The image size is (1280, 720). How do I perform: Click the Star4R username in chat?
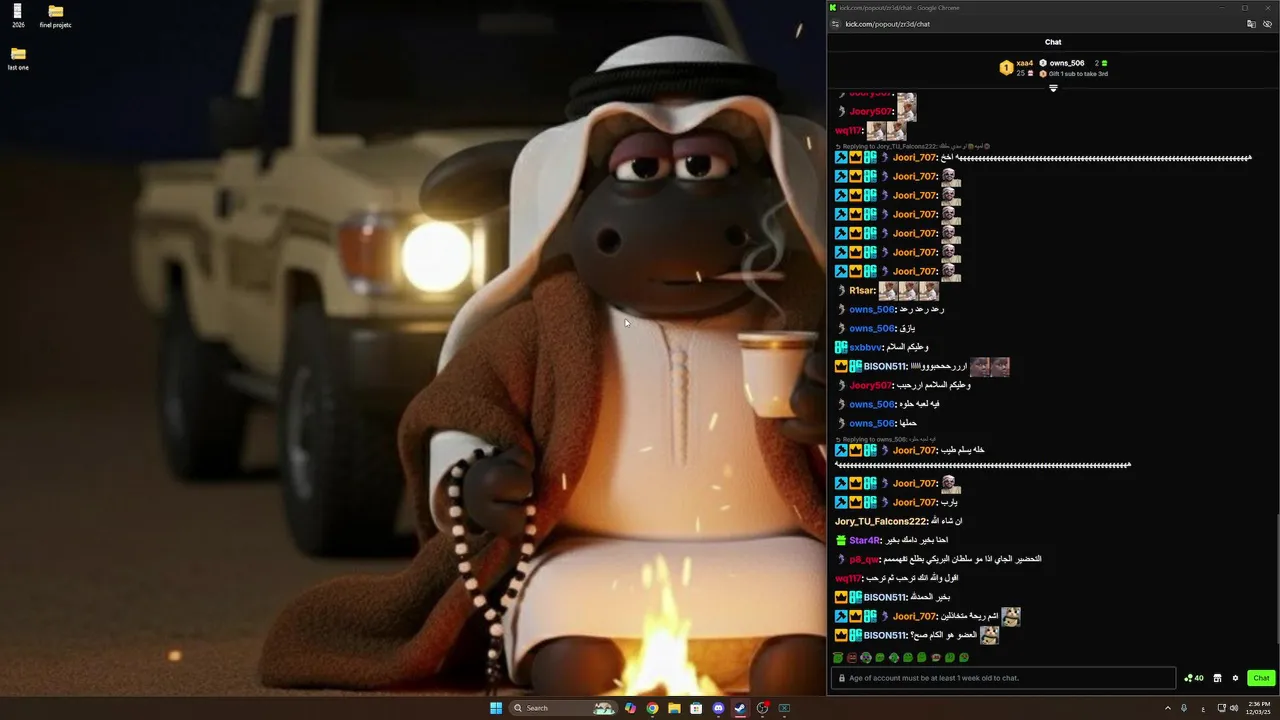[865, 541]
